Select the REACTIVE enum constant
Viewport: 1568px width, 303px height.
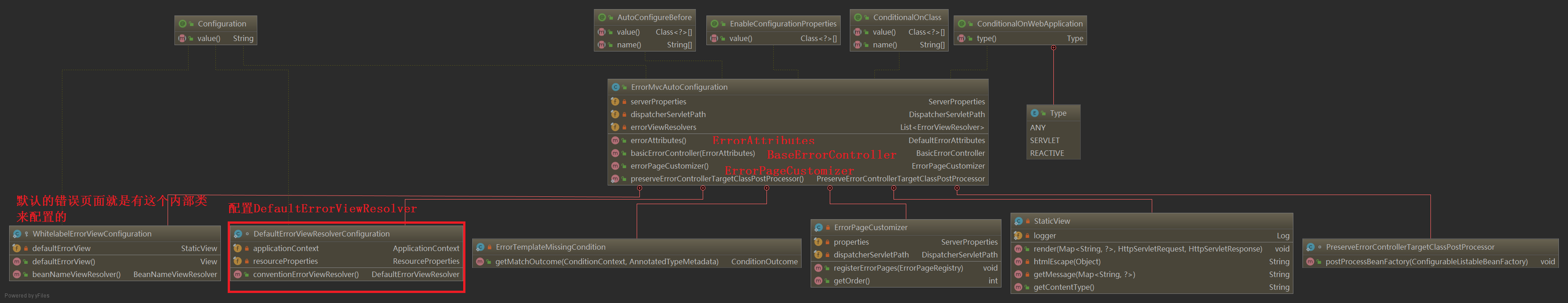(x=1047, y=154)
